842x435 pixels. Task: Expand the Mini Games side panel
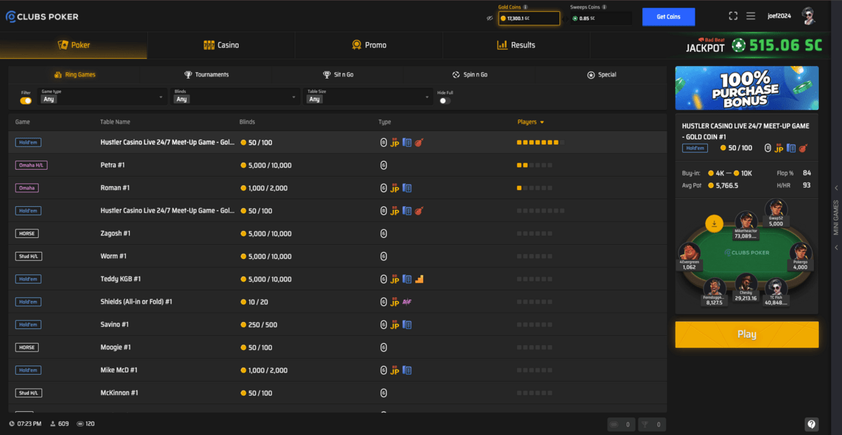836,218
